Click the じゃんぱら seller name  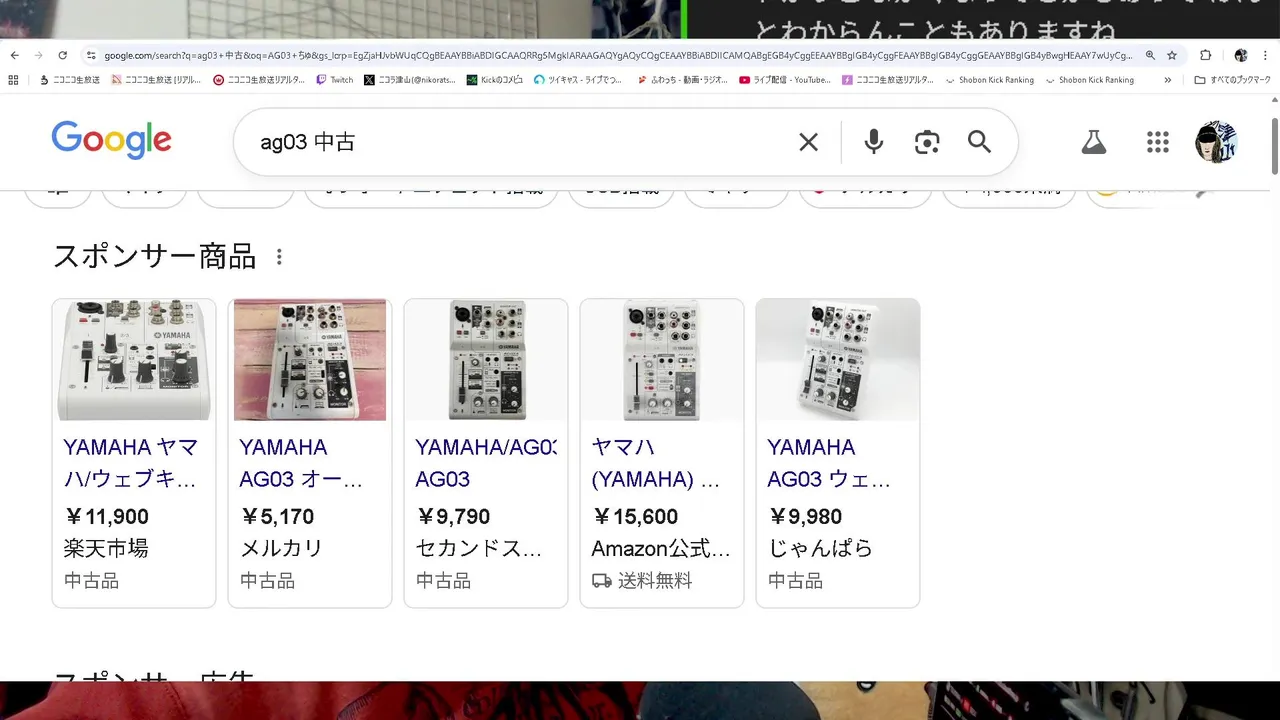coord(820,549)
